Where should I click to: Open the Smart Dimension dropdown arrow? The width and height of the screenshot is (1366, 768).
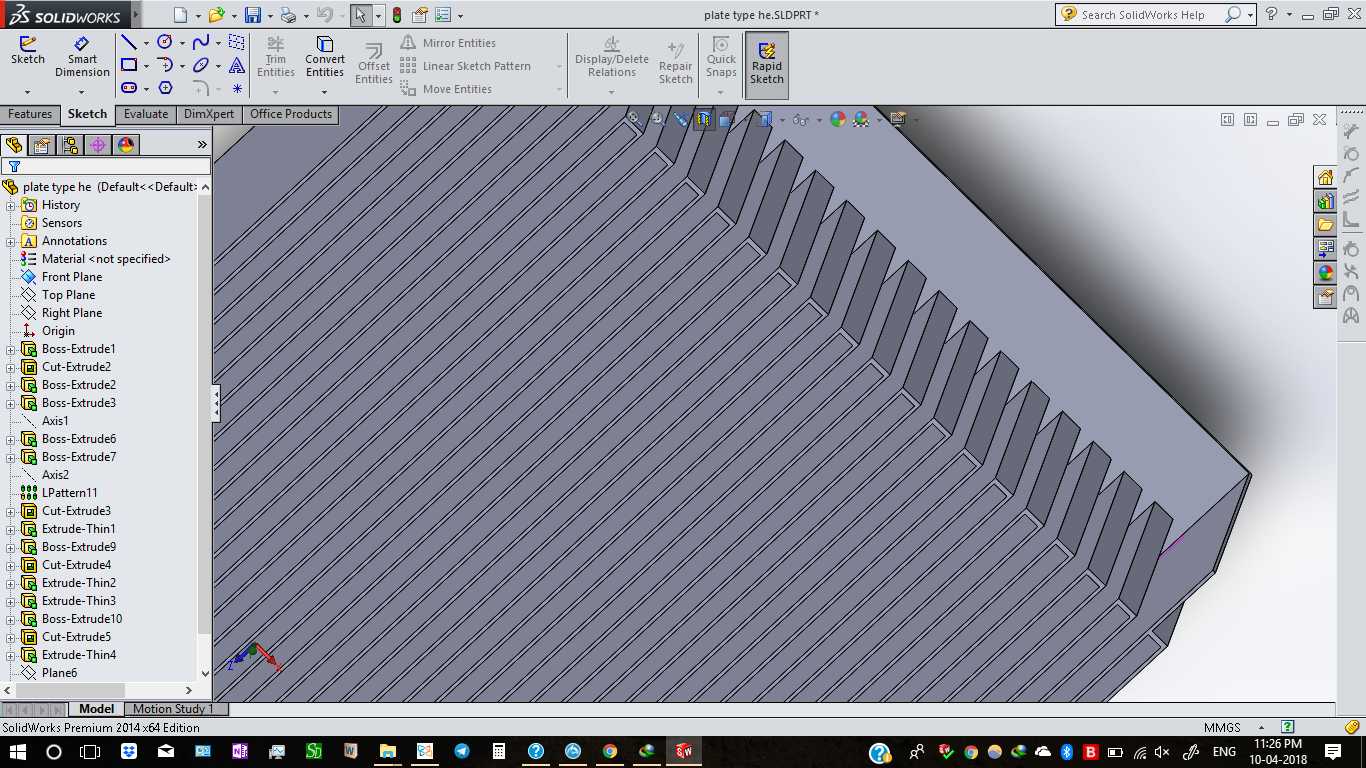[x=82, y=92]
